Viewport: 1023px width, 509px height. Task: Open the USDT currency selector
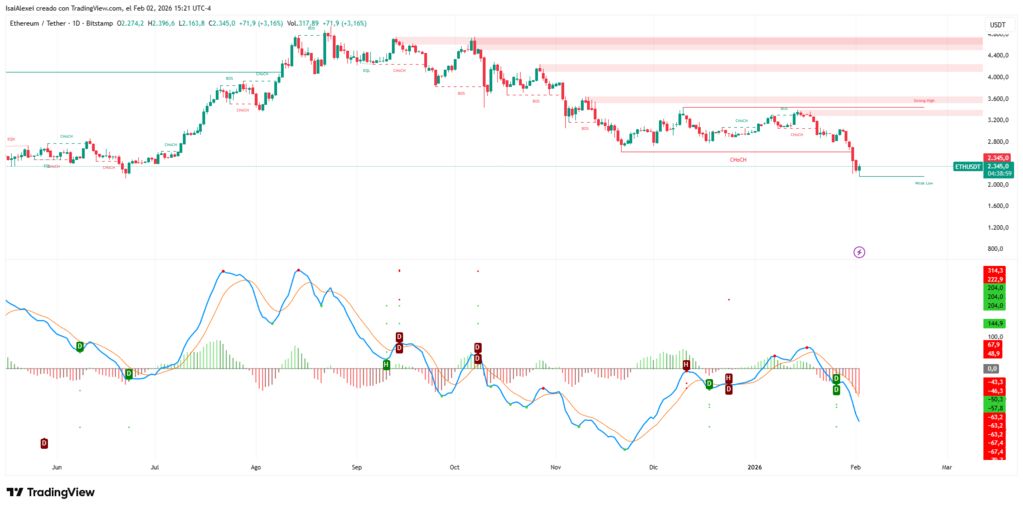997,24
